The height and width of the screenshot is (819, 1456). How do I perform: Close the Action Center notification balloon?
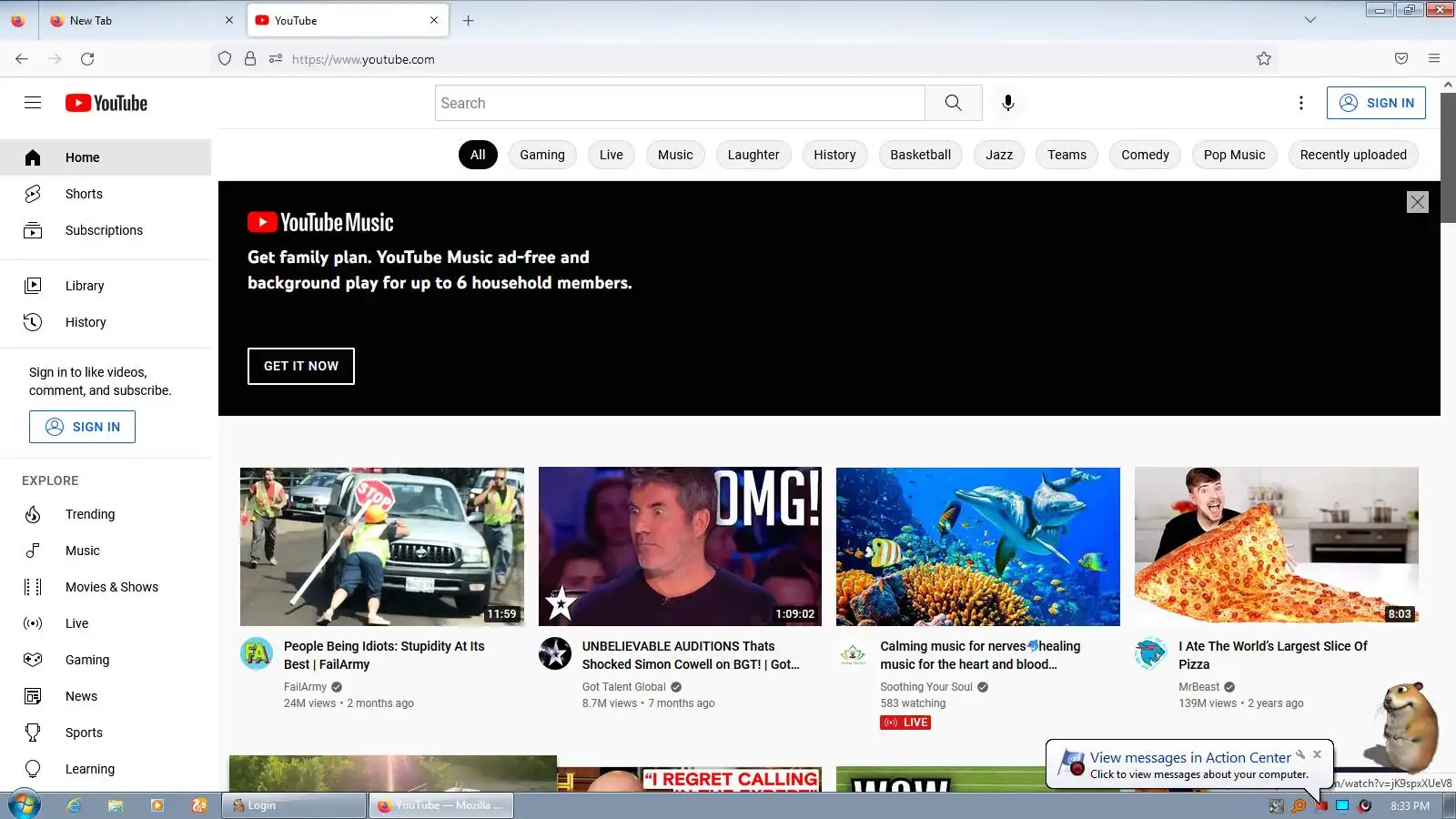pos(1317,754)
